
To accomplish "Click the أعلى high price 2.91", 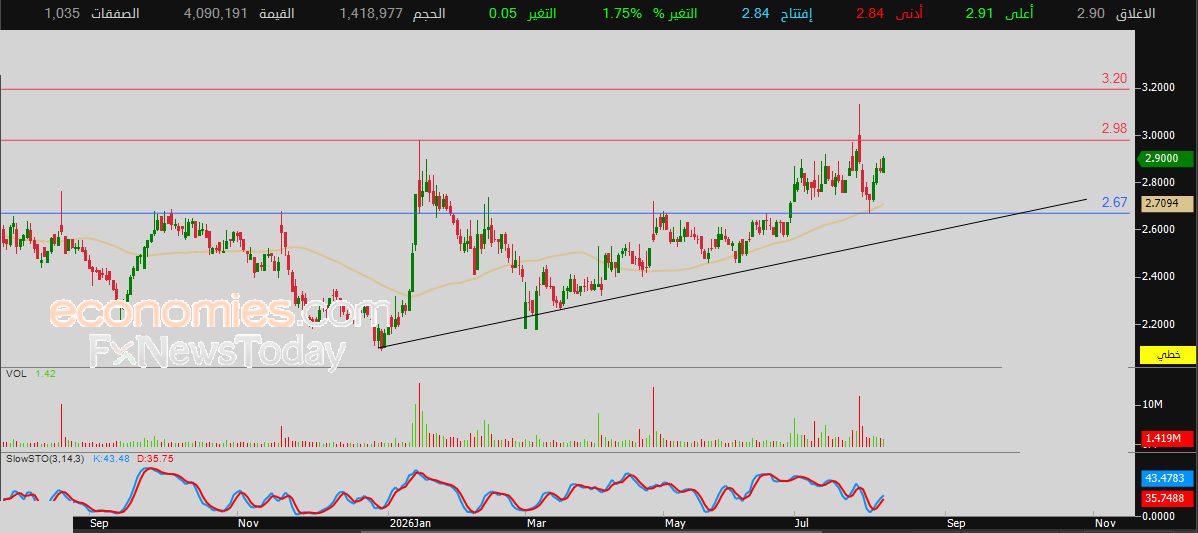I will [x=979, y=14].
